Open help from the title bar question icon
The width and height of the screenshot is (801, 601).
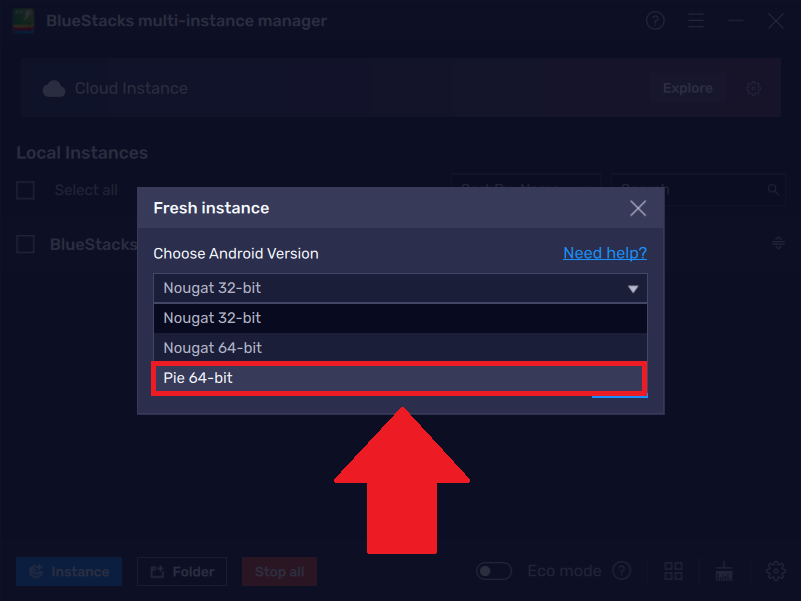[x=655, y=21]
